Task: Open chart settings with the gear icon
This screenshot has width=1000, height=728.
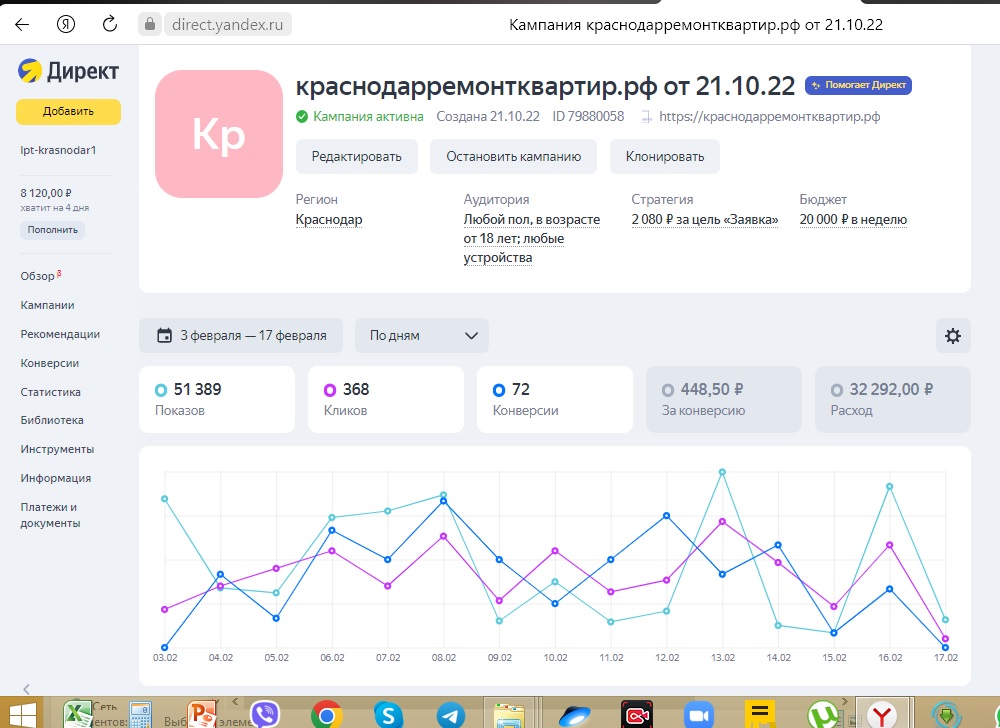Action: click(952, 336)
